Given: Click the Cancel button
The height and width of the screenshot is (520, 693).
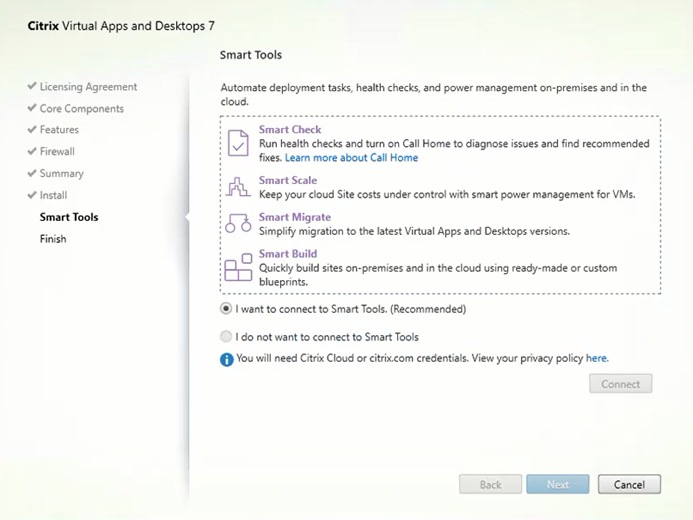Looking at the screenshot, I should 629,484.
